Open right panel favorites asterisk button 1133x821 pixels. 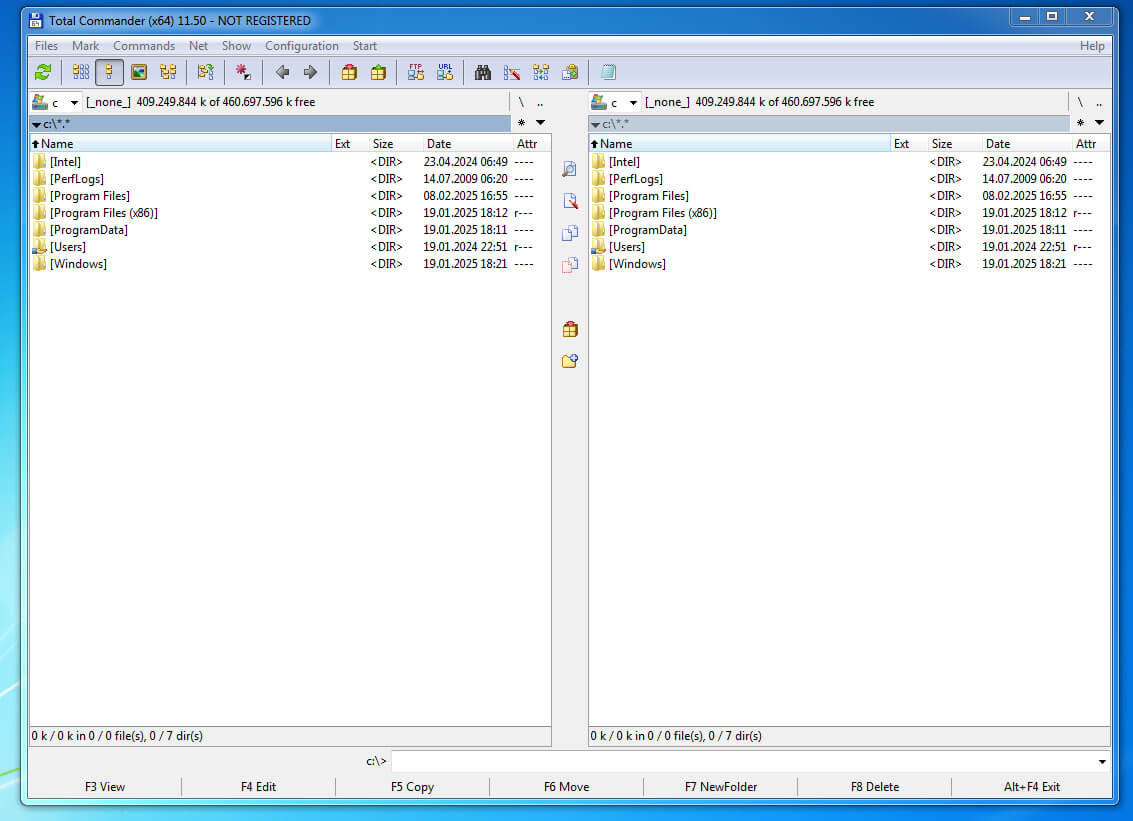click(1080, 123)
